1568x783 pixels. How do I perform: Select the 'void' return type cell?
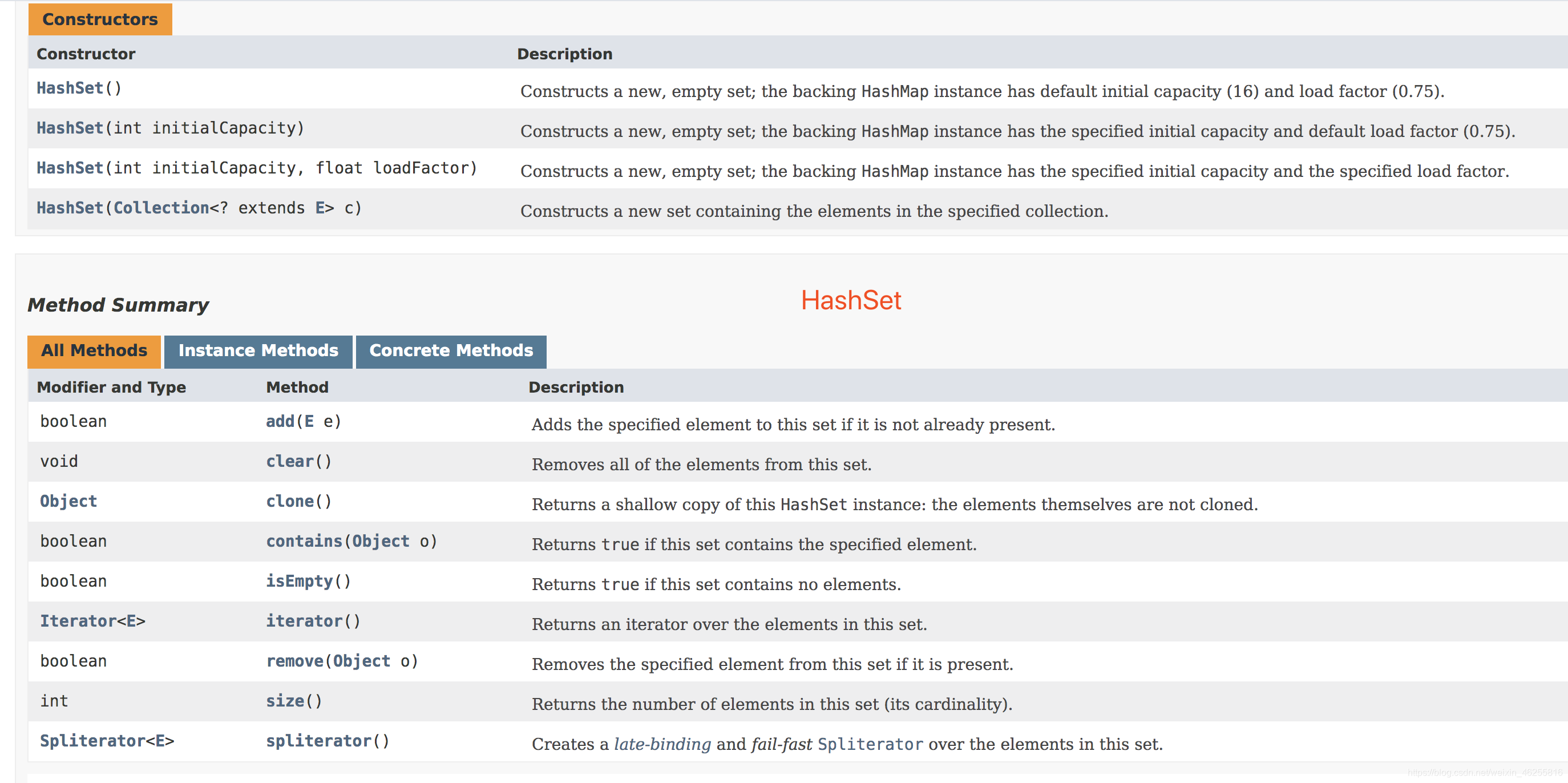59,462
